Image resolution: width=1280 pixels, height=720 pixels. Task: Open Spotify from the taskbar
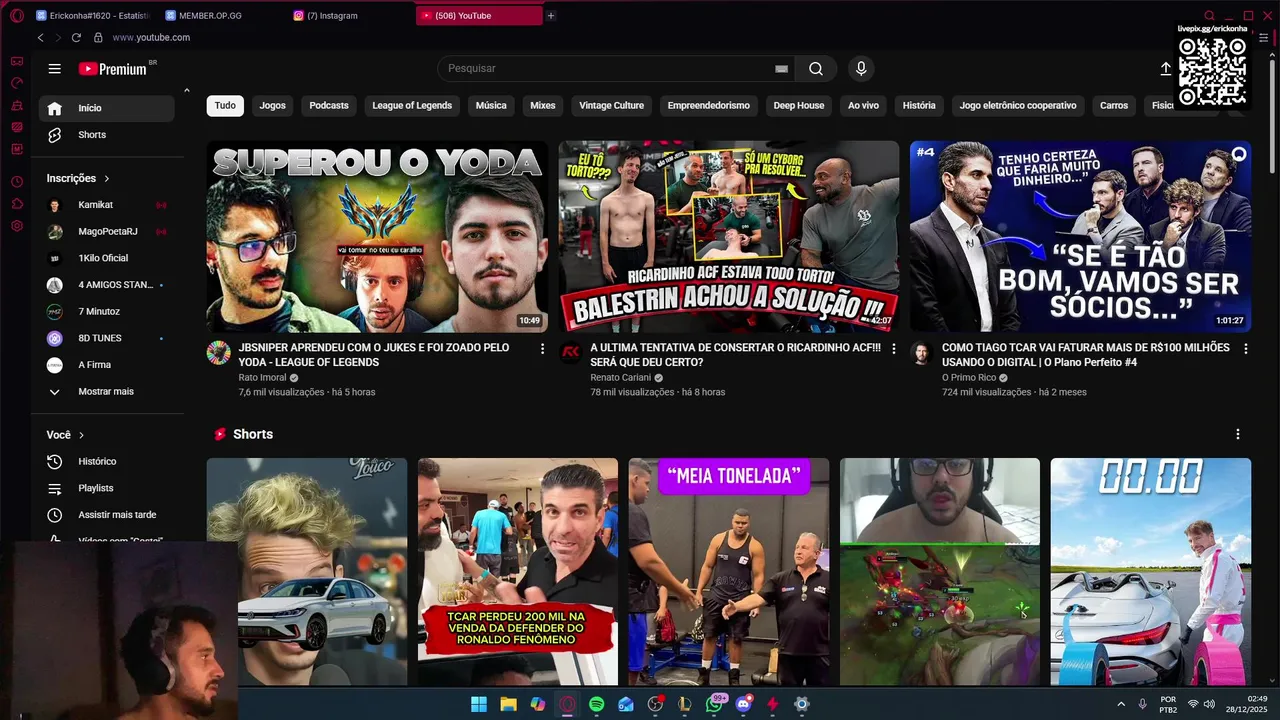tap(597, 704)
